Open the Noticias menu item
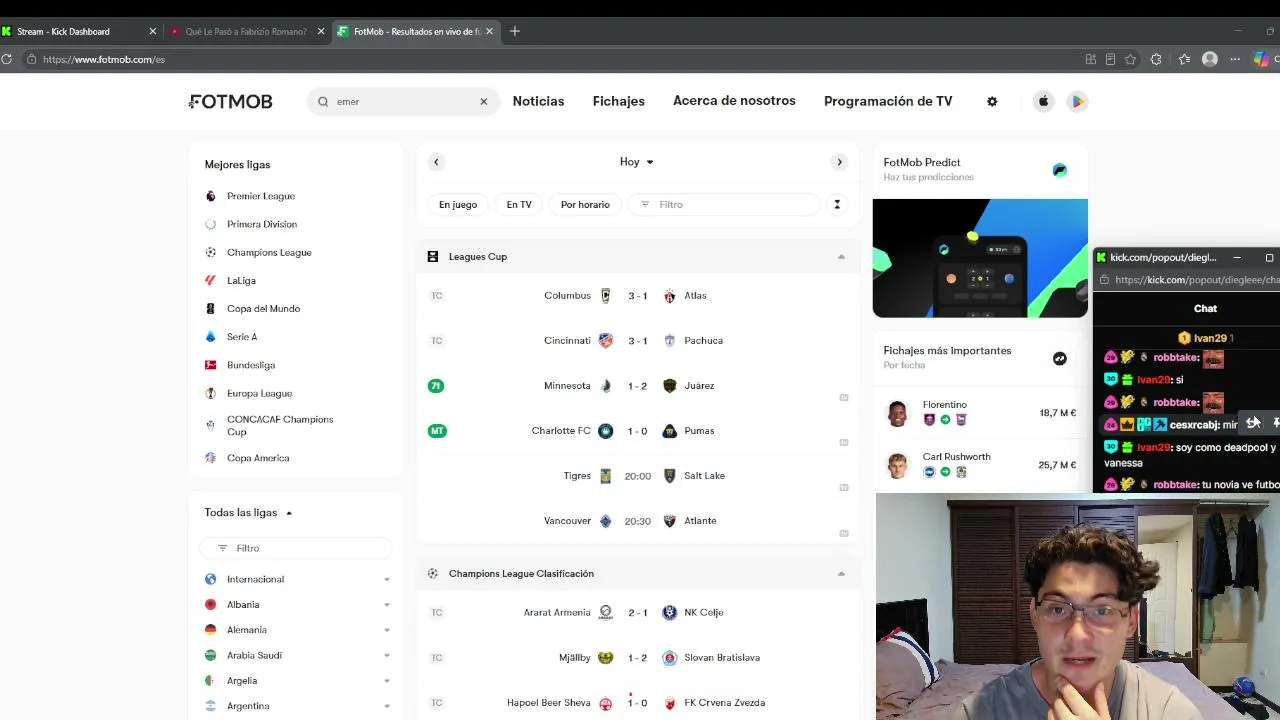1280x720 pixels. click(538, 101)
